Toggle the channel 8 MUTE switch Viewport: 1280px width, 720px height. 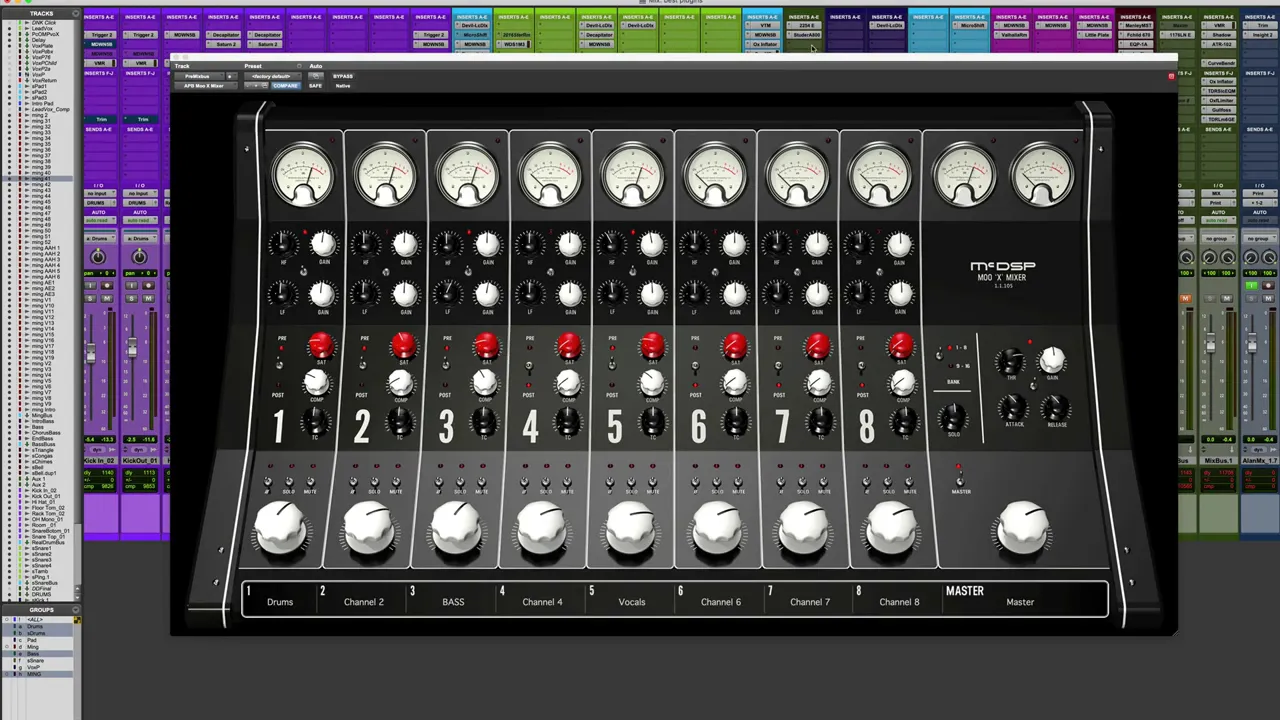[x=909, y=483]
